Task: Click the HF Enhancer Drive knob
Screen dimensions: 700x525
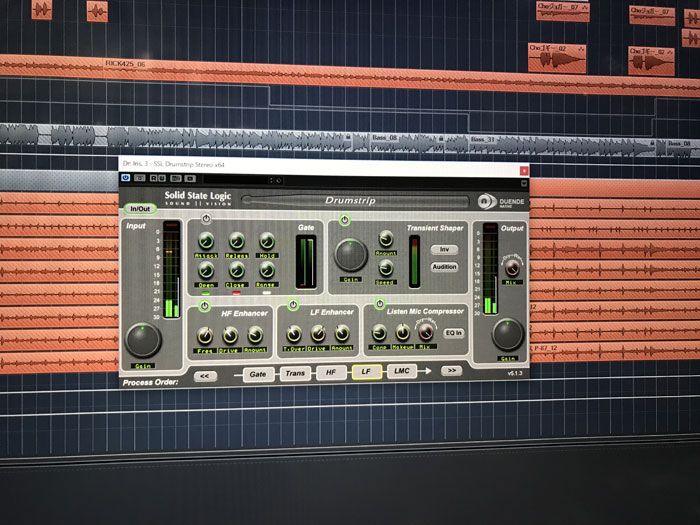Action: click(230, 335)
